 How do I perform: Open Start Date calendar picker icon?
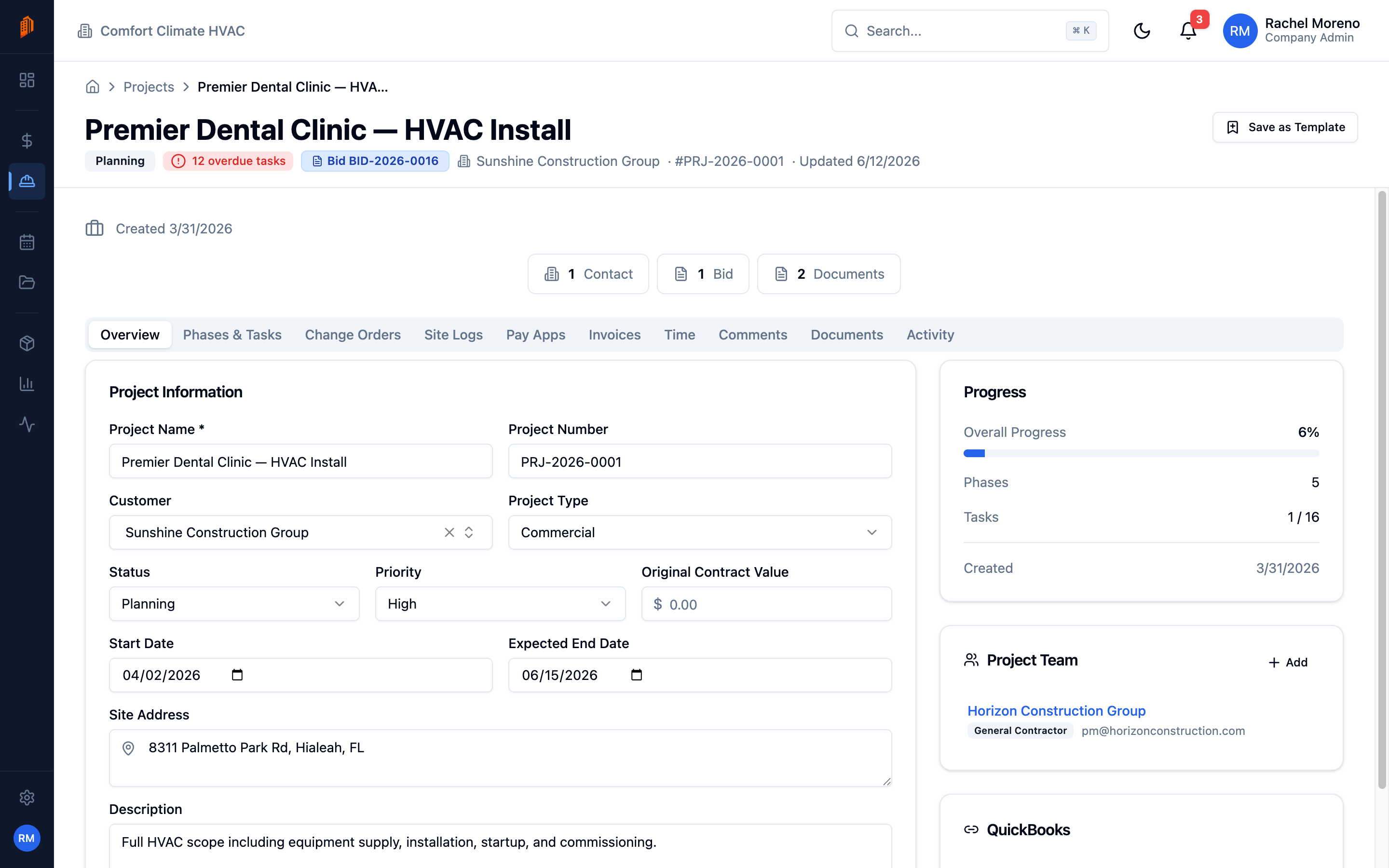pos(237,675)
